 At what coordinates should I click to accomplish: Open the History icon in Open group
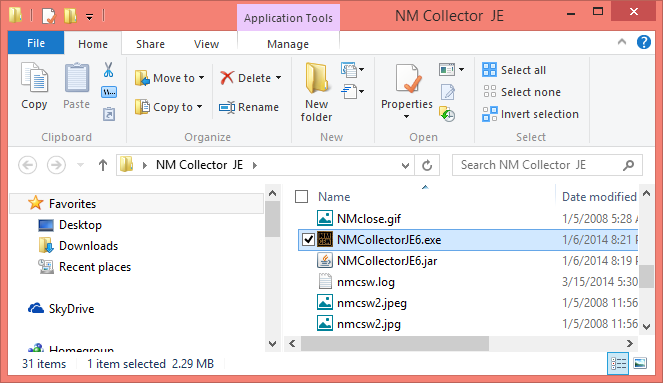(x=447, y=114)
